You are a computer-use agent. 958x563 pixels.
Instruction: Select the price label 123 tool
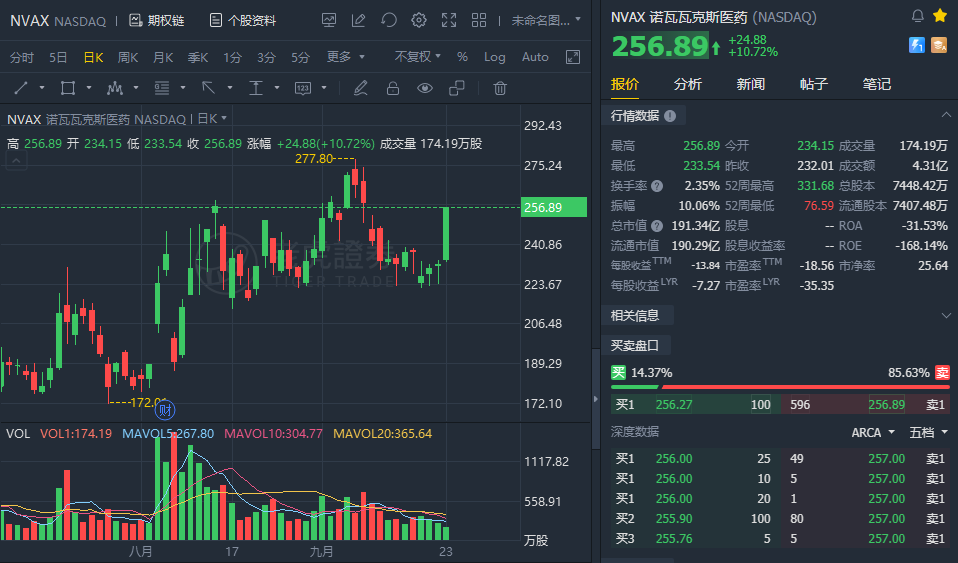click(303, 88)
